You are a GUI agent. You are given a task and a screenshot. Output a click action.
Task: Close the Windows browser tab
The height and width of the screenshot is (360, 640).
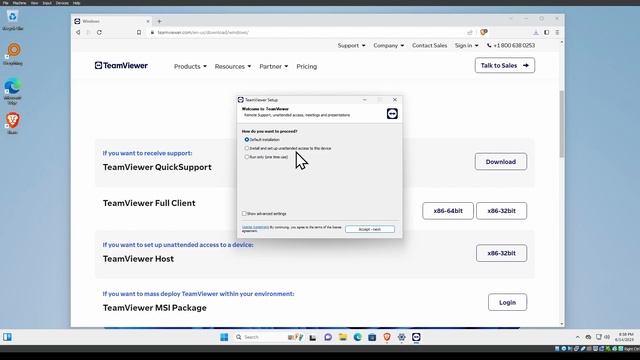click(x=148, y=21)
